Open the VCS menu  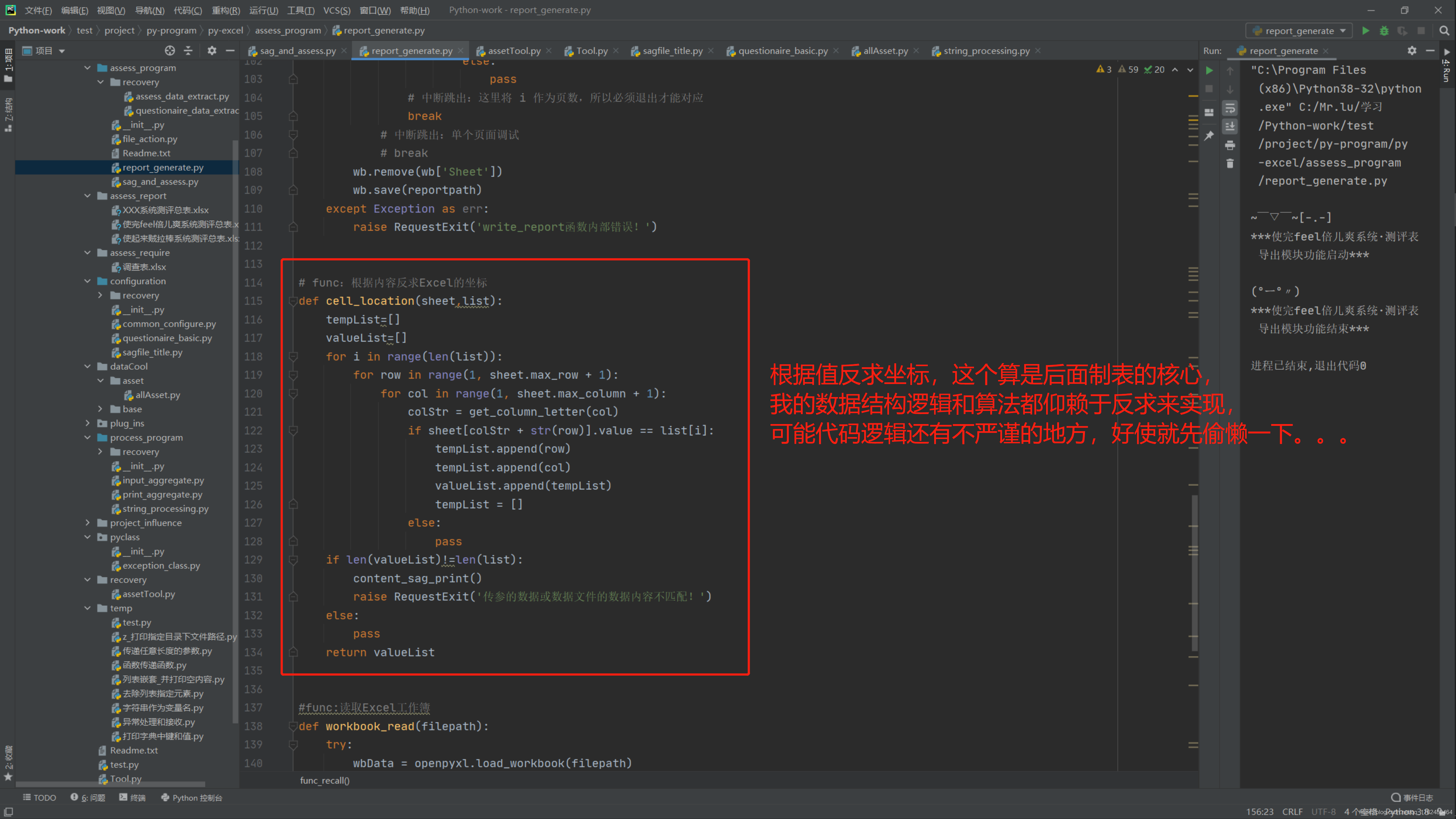click(336, 10)
